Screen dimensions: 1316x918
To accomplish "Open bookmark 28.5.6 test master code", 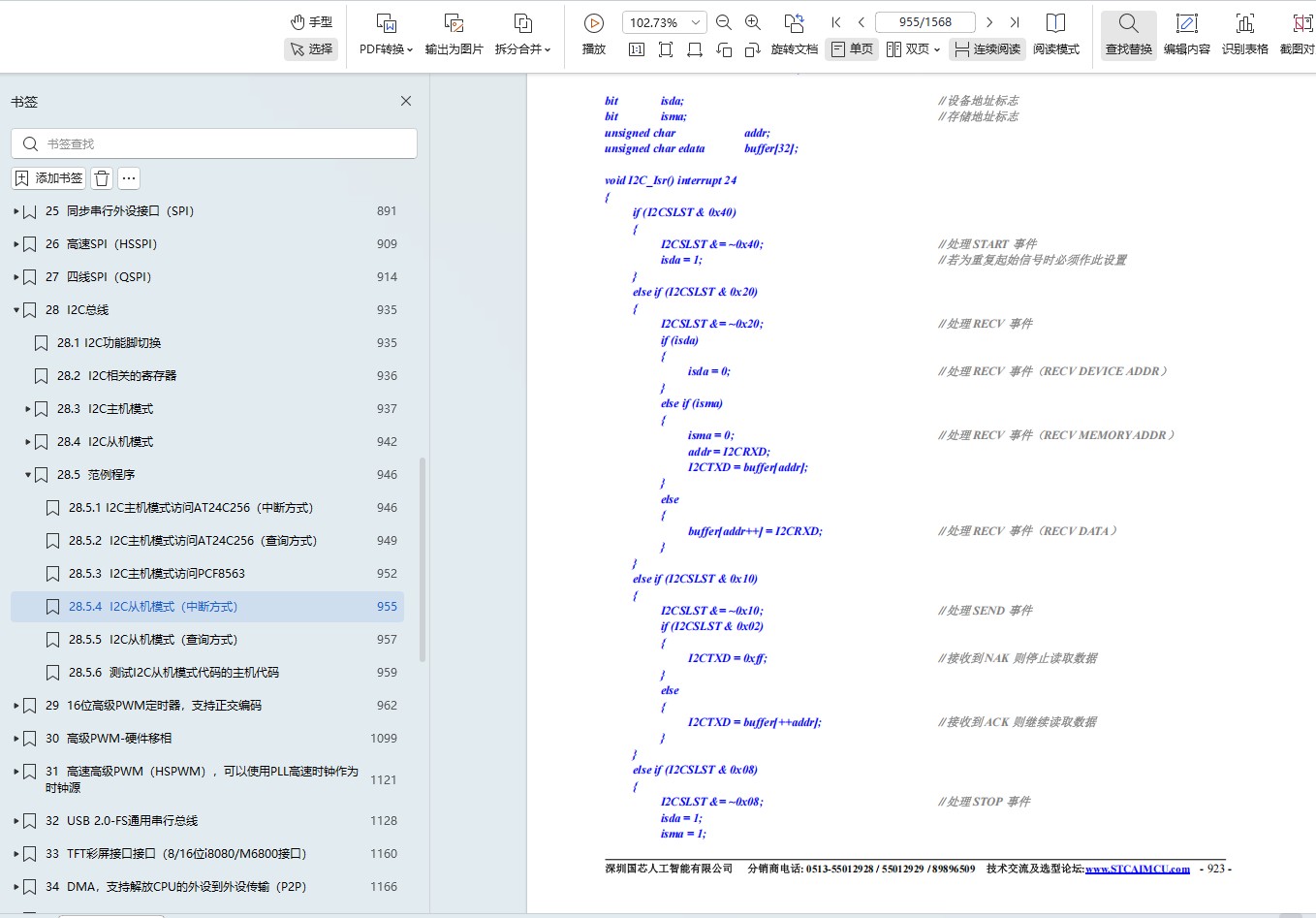I will pyautogui.click(x=173, y=673).
